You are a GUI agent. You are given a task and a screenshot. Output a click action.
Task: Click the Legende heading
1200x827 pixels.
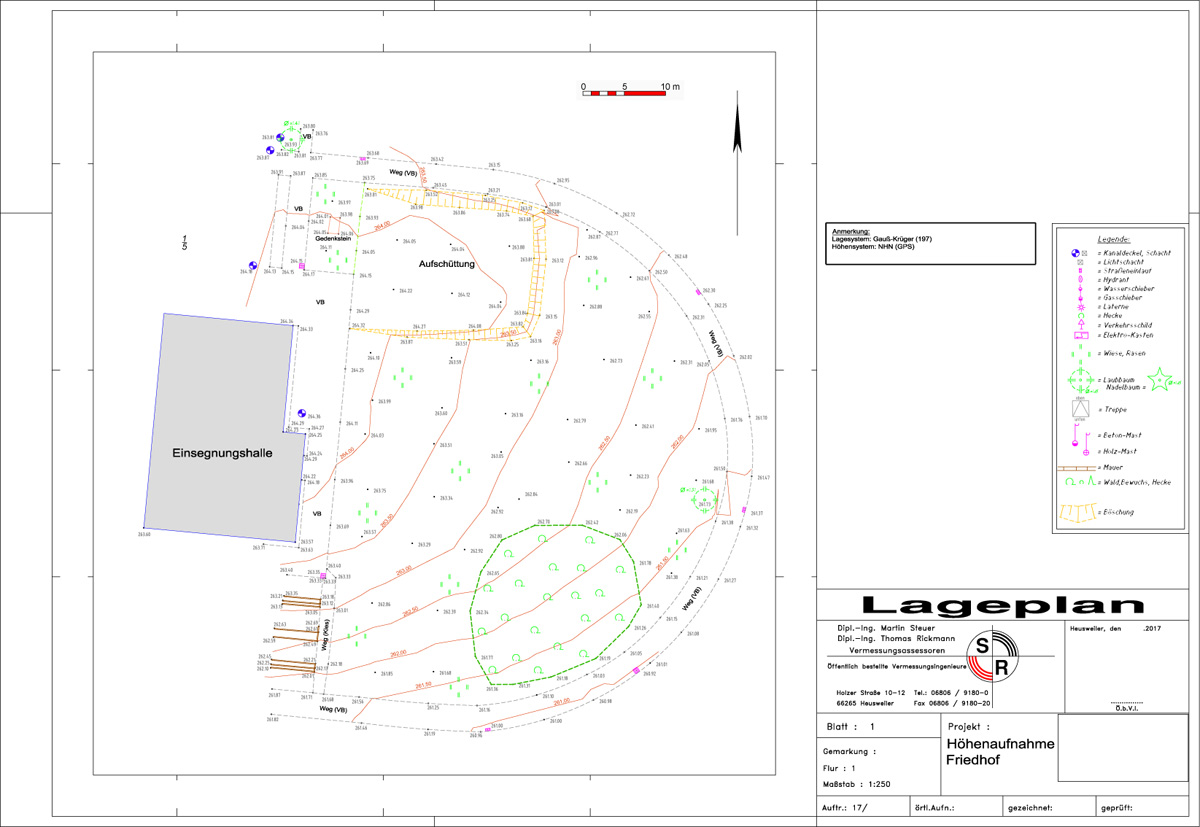click(x=1113, y=240)
